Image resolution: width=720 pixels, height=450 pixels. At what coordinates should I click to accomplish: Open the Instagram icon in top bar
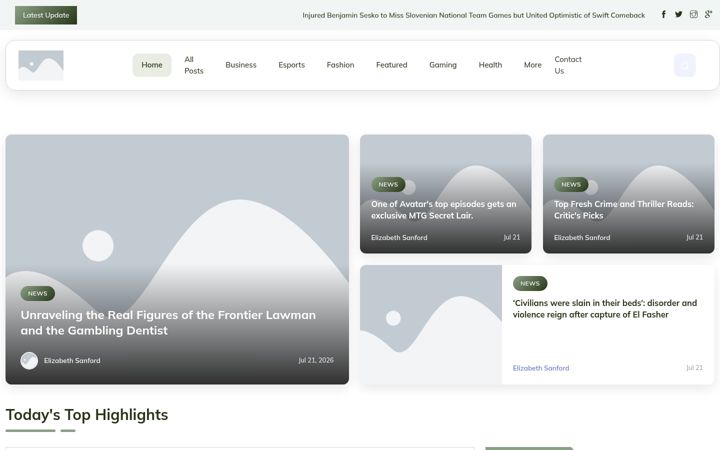[693, 15]
